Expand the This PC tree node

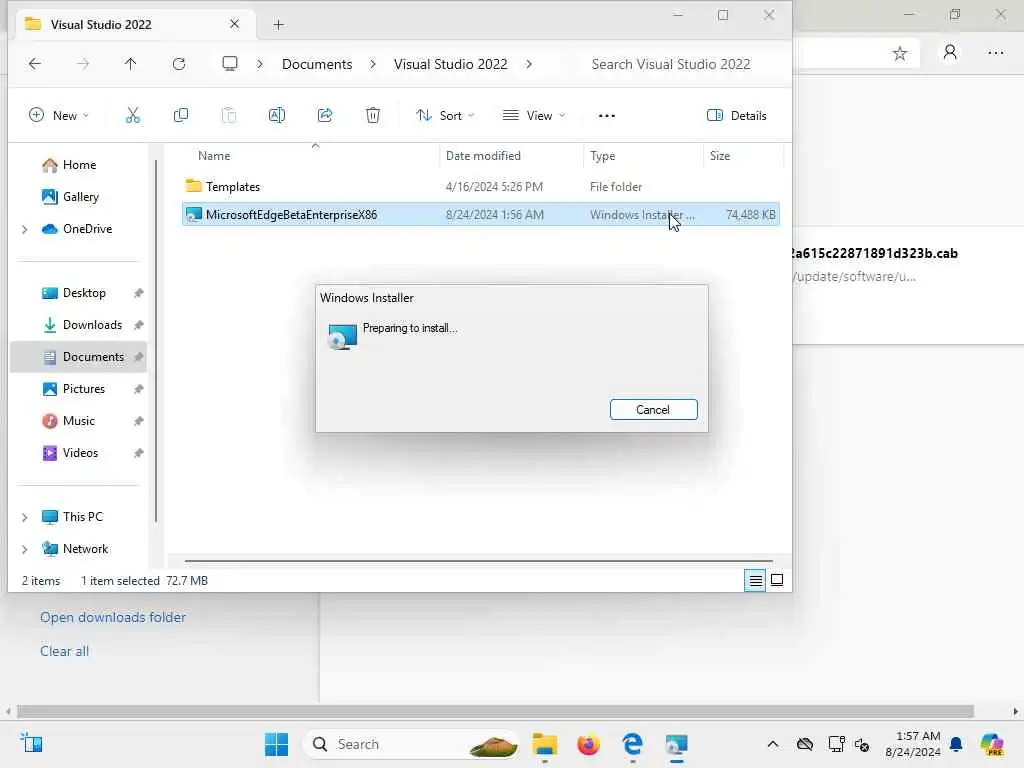tap(24, 517)
